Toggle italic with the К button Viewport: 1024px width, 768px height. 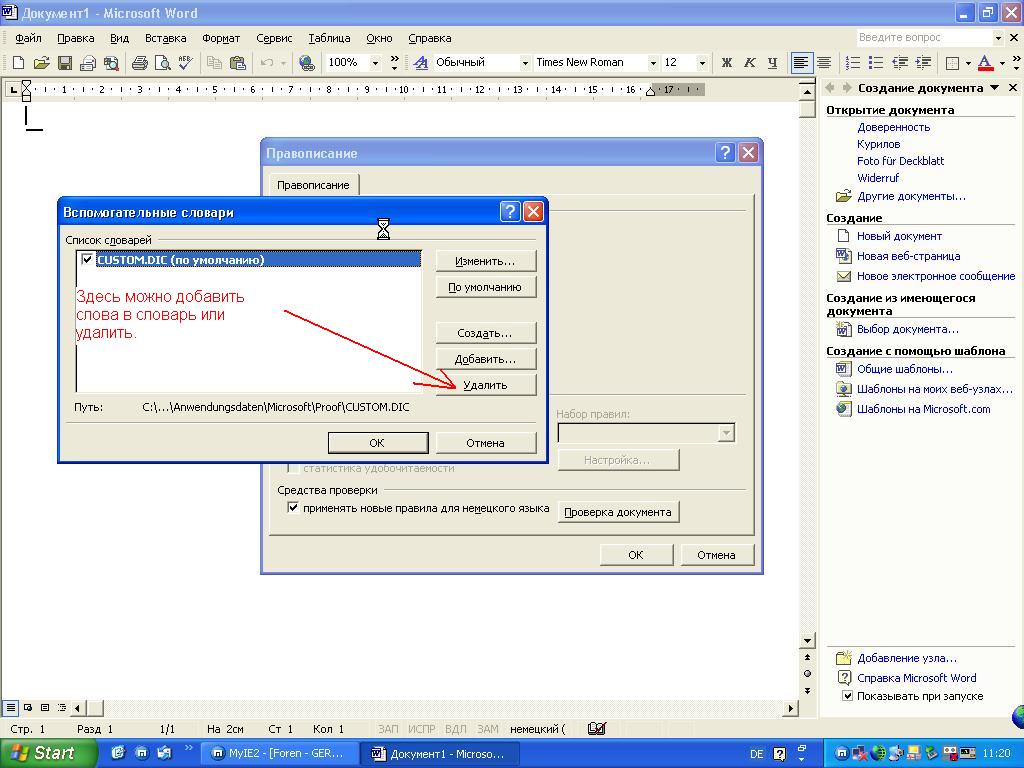coord(750,63)
